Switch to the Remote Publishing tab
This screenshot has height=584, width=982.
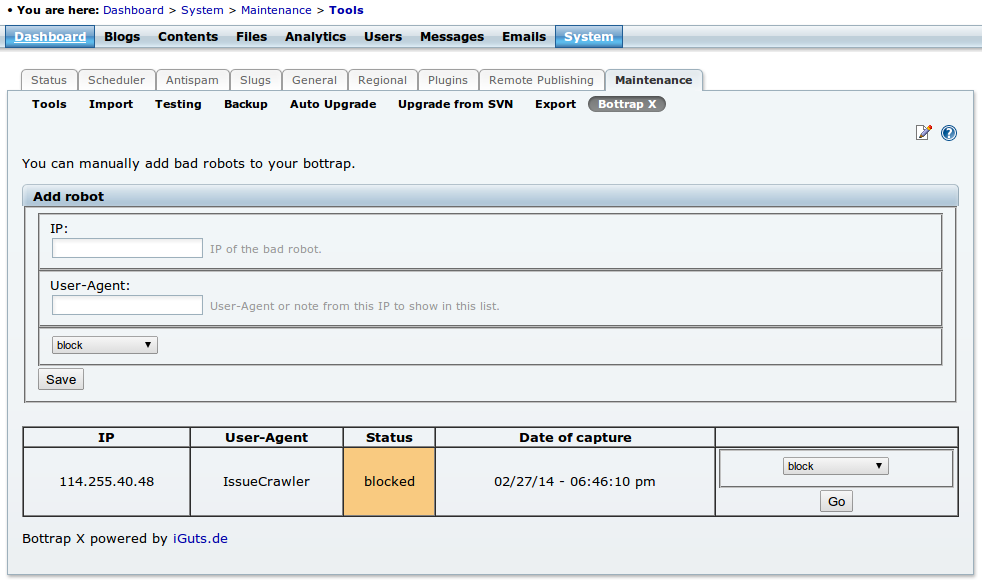(541, 80)
